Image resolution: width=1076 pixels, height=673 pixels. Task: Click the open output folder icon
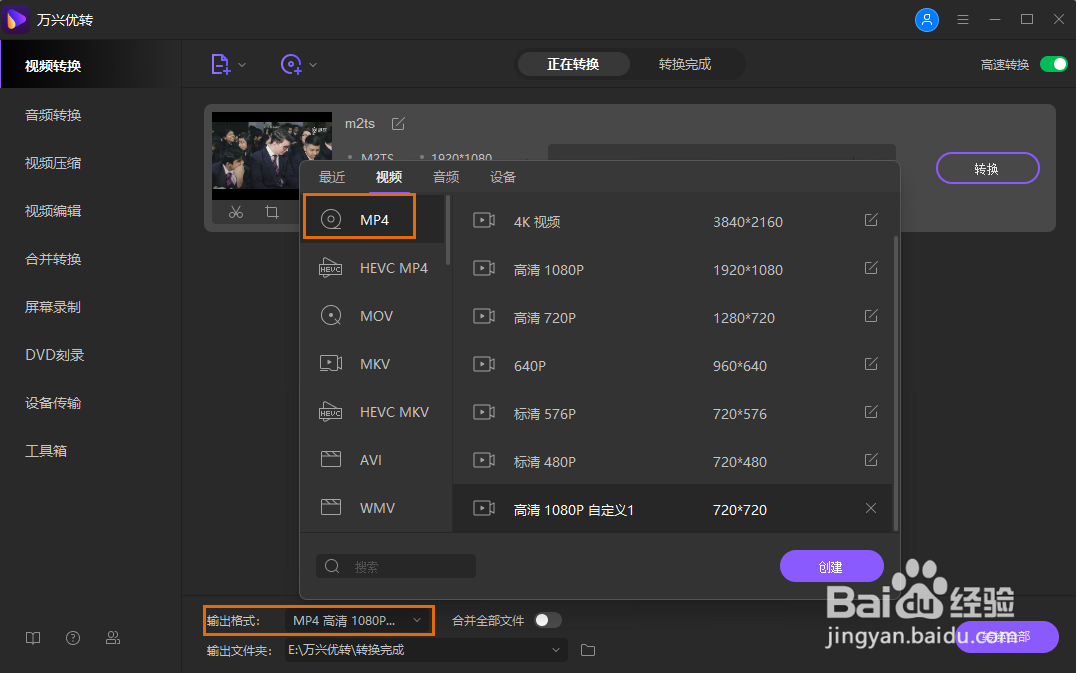click(588, 650)
